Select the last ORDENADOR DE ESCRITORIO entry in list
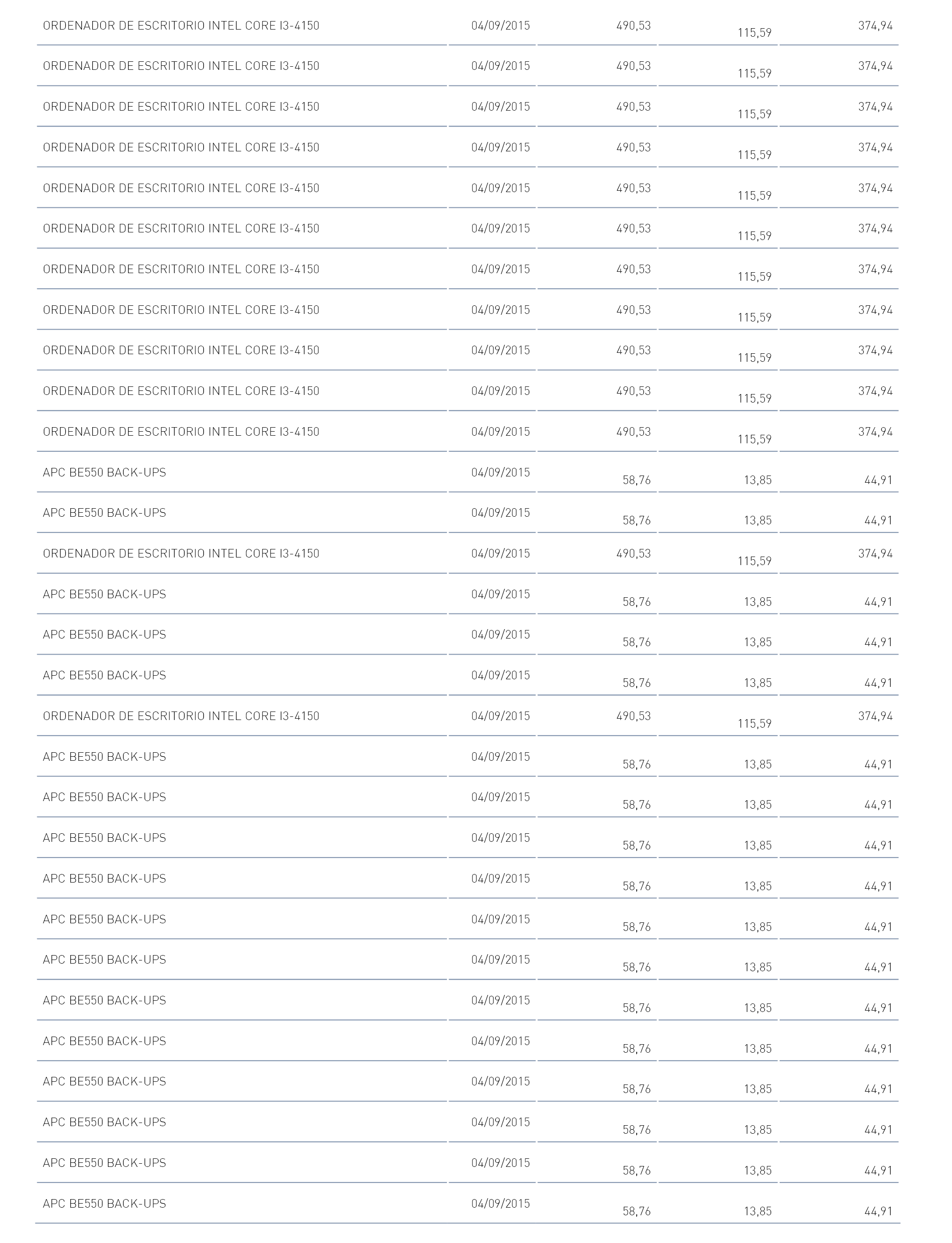The image size is (952, 1243). click(x=181, y=716)
